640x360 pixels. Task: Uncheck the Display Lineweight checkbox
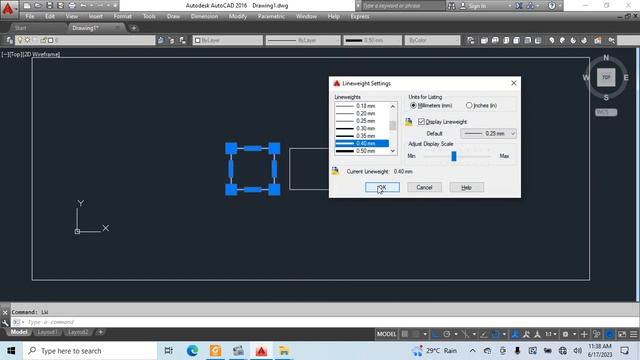tap(421, 122)
